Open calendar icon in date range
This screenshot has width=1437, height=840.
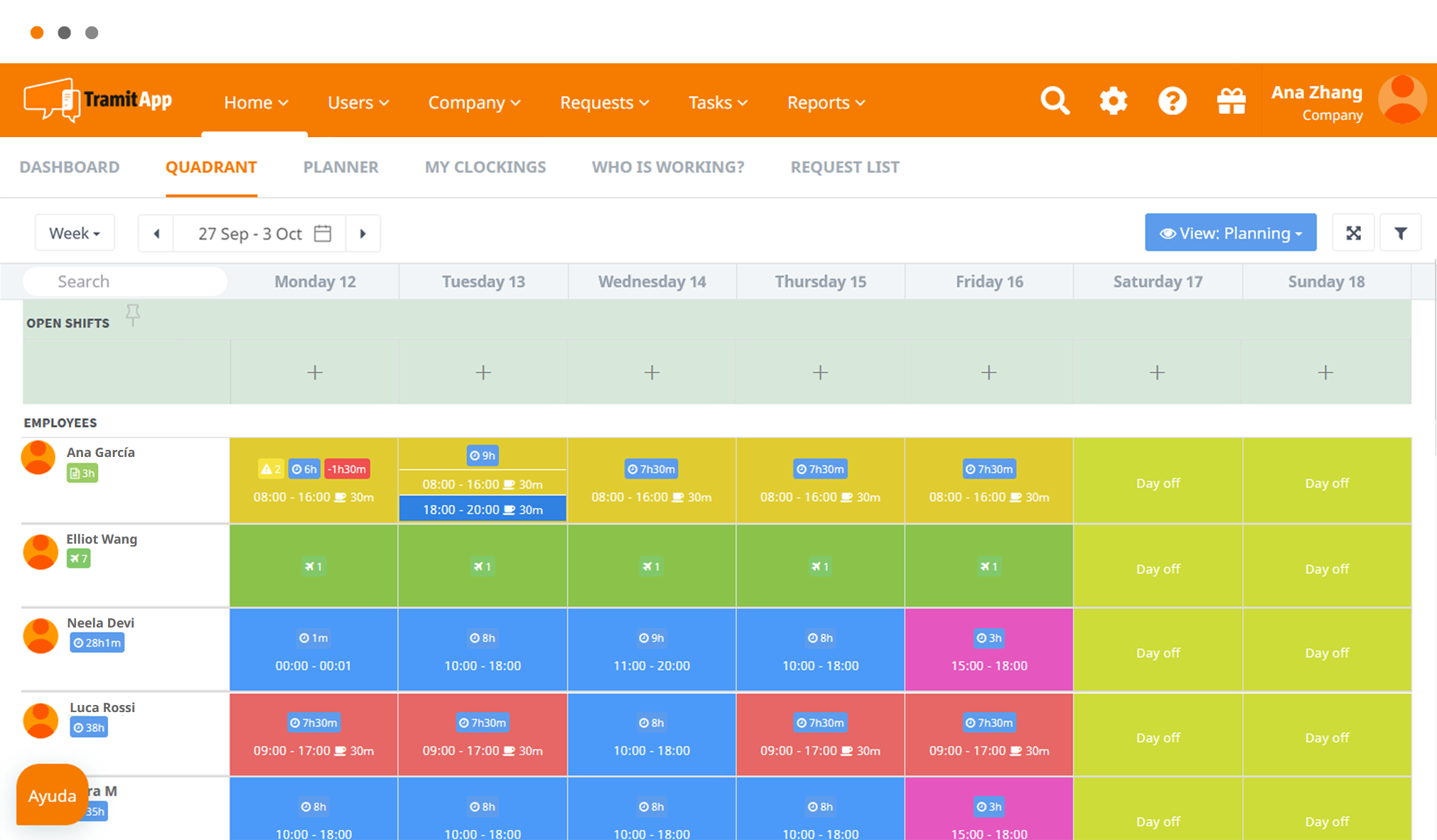323,233
